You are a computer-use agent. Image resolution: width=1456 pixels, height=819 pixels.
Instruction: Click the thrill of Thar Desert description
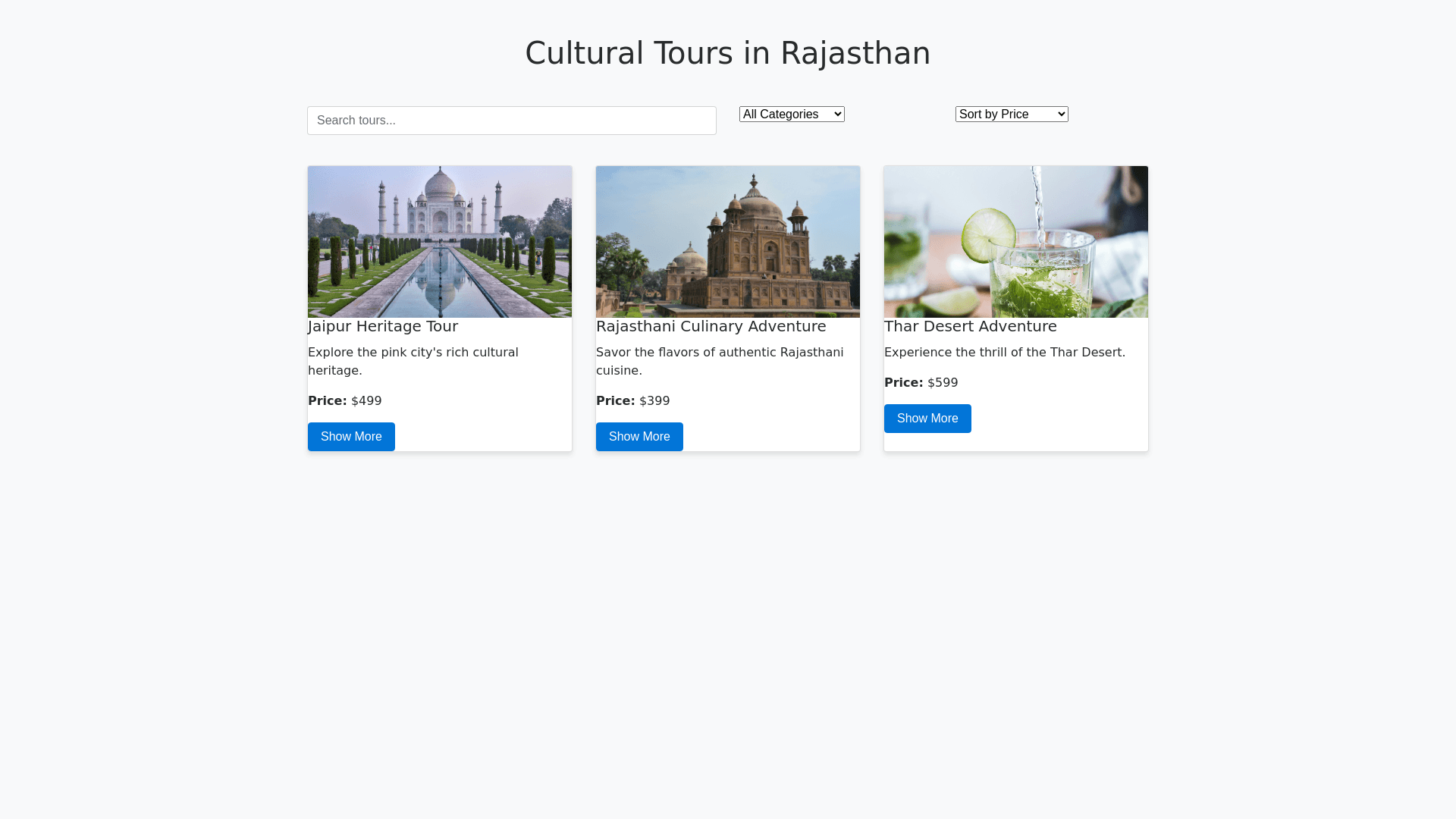point(1004,353)
